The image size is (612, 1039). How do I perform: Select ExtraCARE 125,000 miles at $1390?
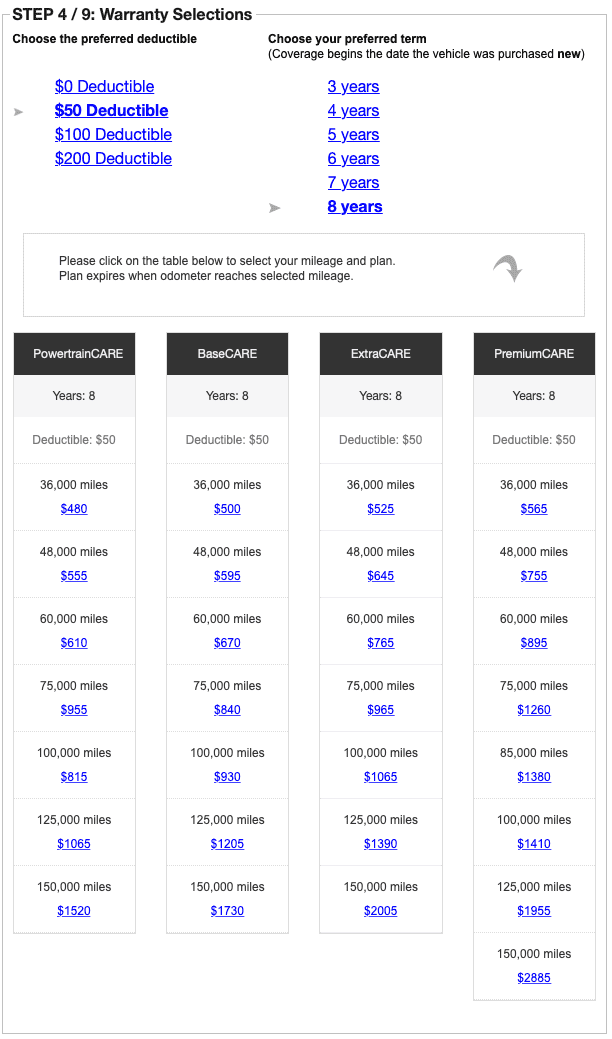pyautogui.click(x=381, y=844)
